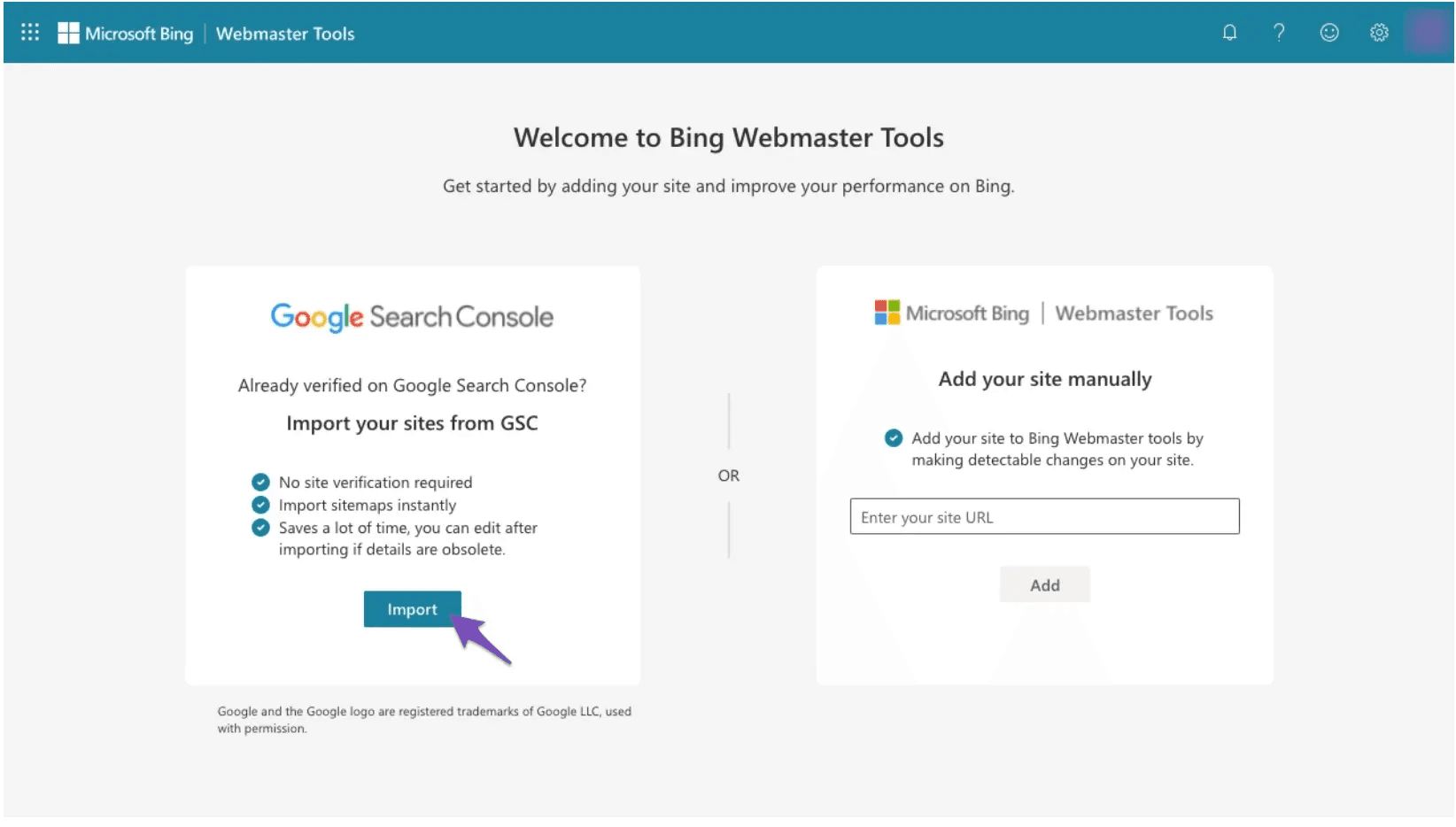Click the Import button for GSC sites
The height and width of the screenshot is (827, 1456).
point(412,609)
